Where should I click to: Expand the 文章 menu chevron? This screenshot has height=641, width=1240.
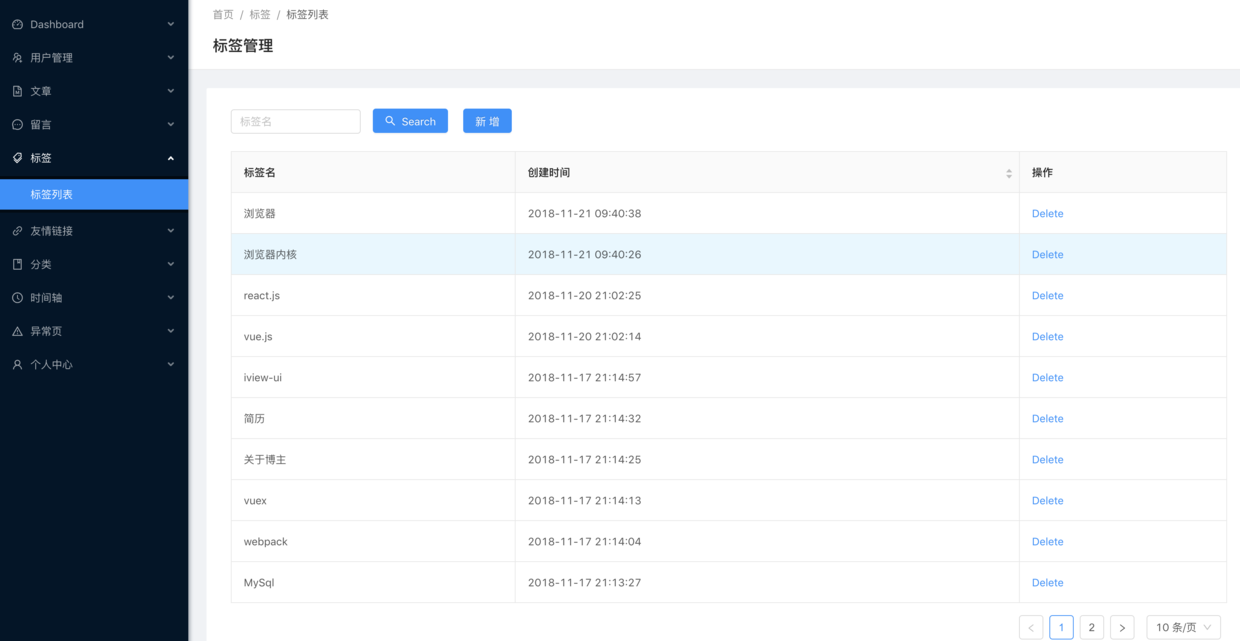170,91
